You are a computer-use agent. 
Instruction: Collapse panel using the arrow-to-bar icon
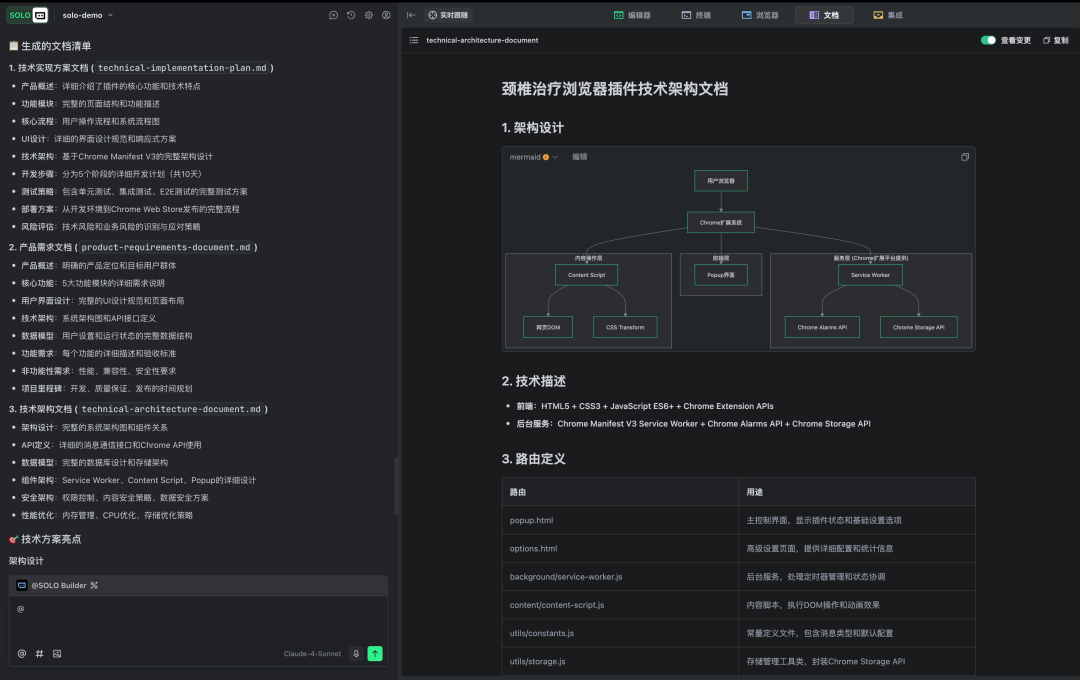[411, 15]
